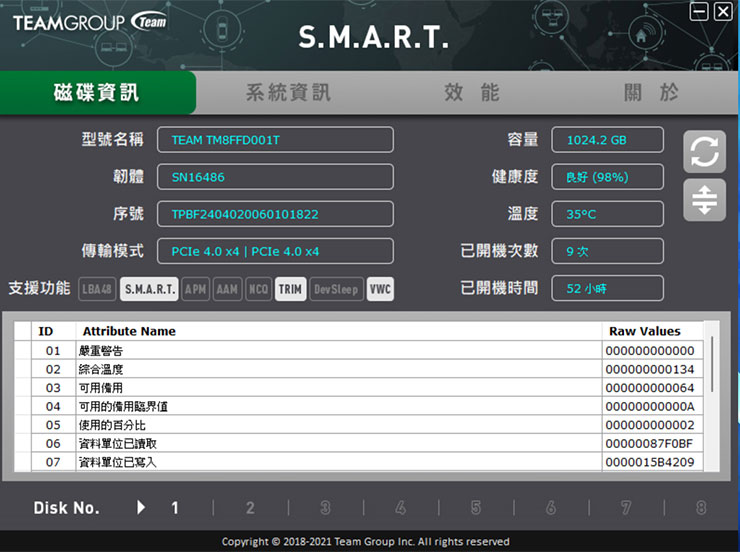The image size is (740, 552).
Task: Click raw value 0000015B4209
Action: (x=650, y=462)
